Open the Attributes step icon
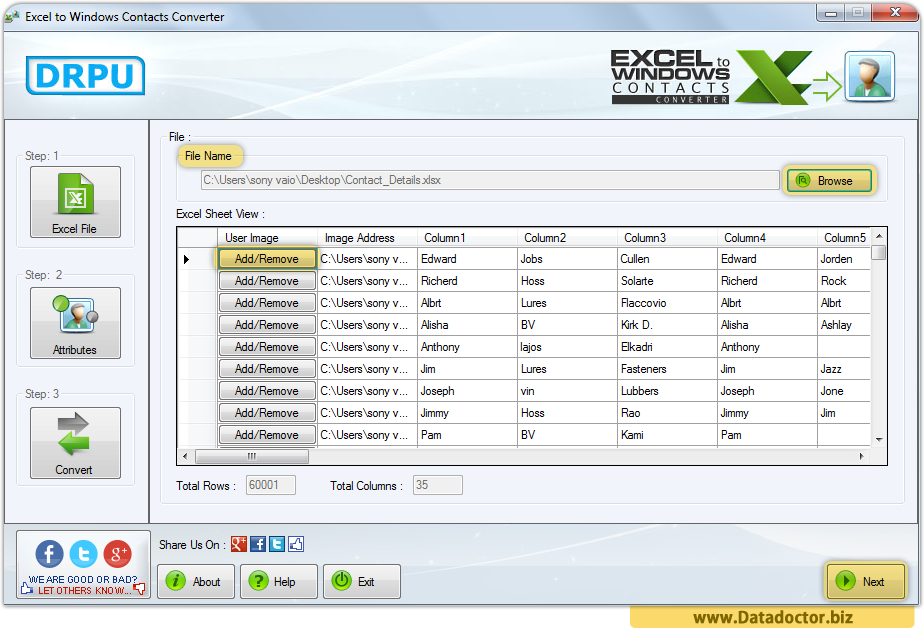The width and height of the screenshot is (924, 628). tap(75, 323)
